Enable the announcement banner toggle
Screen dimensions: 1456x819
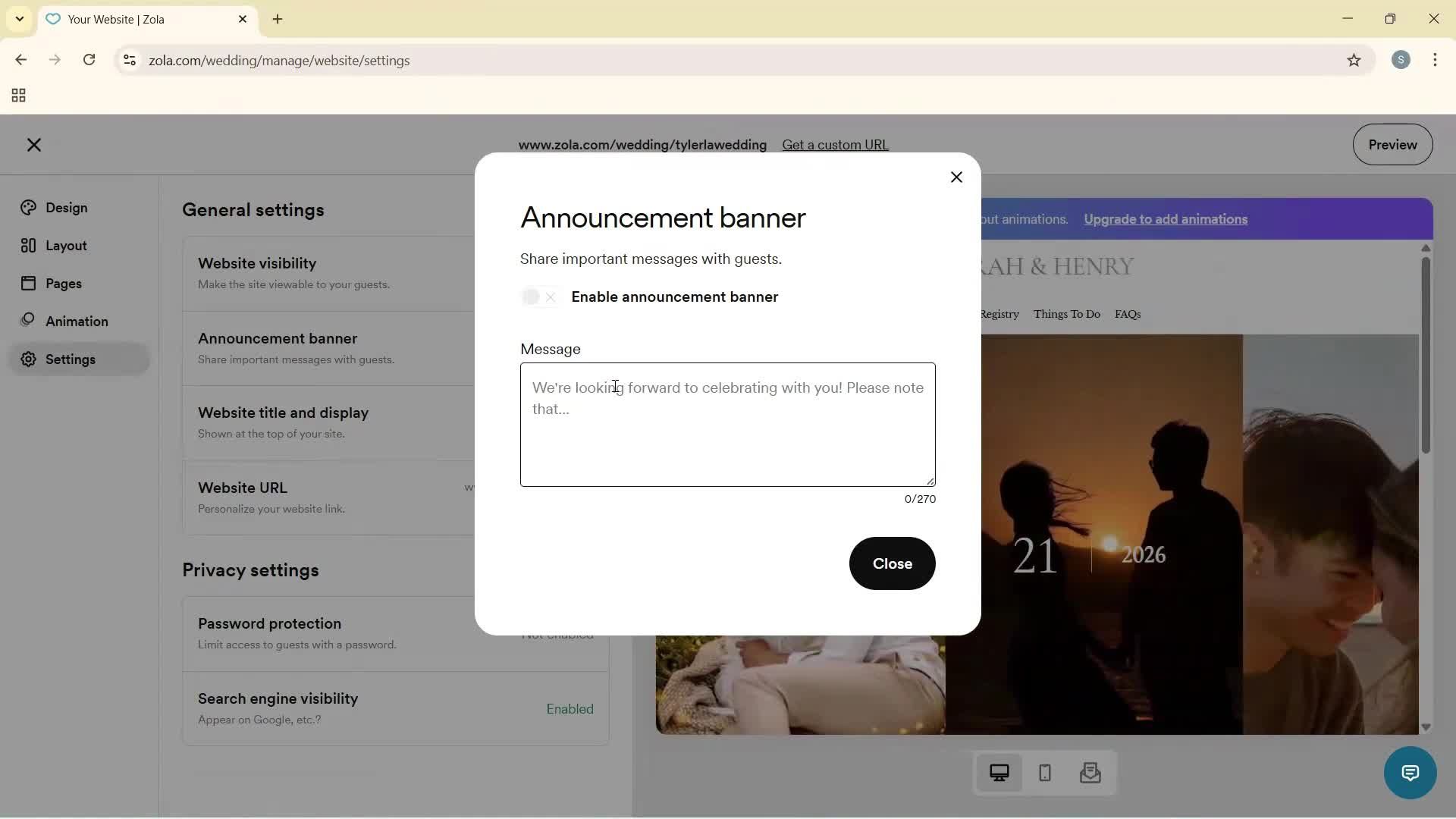pyautogui.click(x=540, y=297)
